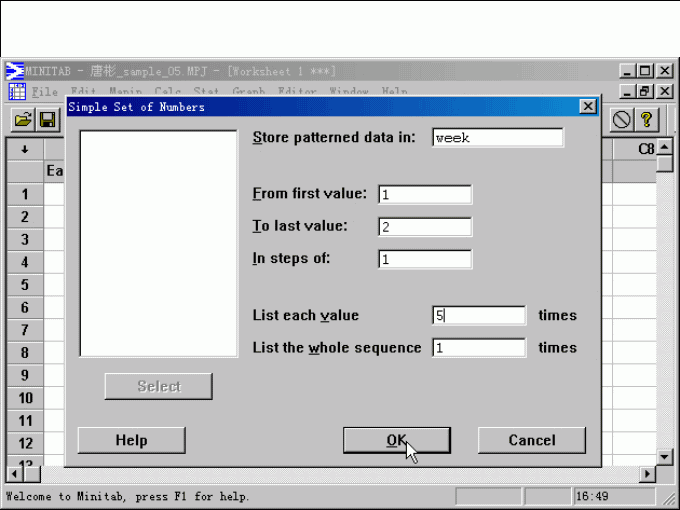Click the horizontal scrollbar right arrow
Image resolution: width=680 pixels, height=510 pixels.
point(648,473)
